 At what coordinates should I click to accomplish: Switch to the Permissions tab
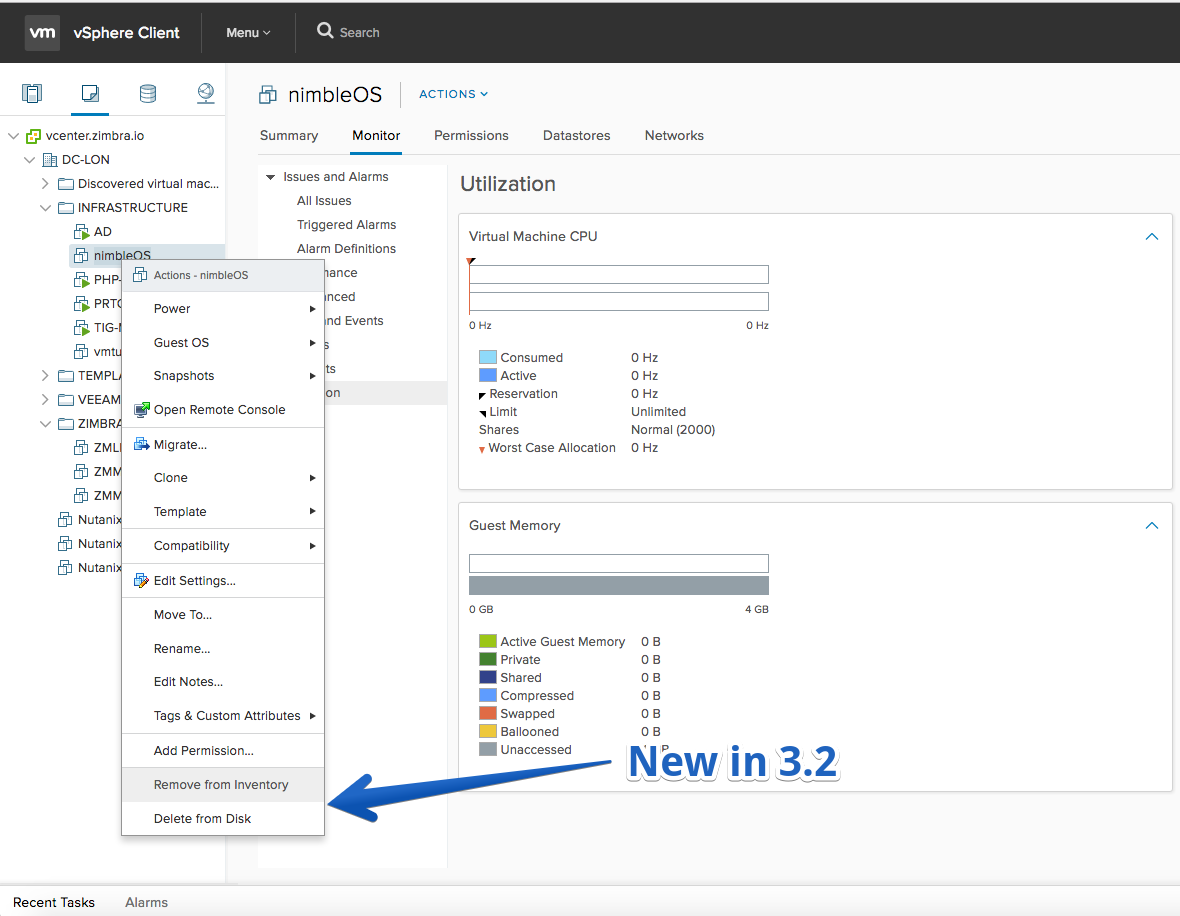pyautogui.click(x=471, y=135)
